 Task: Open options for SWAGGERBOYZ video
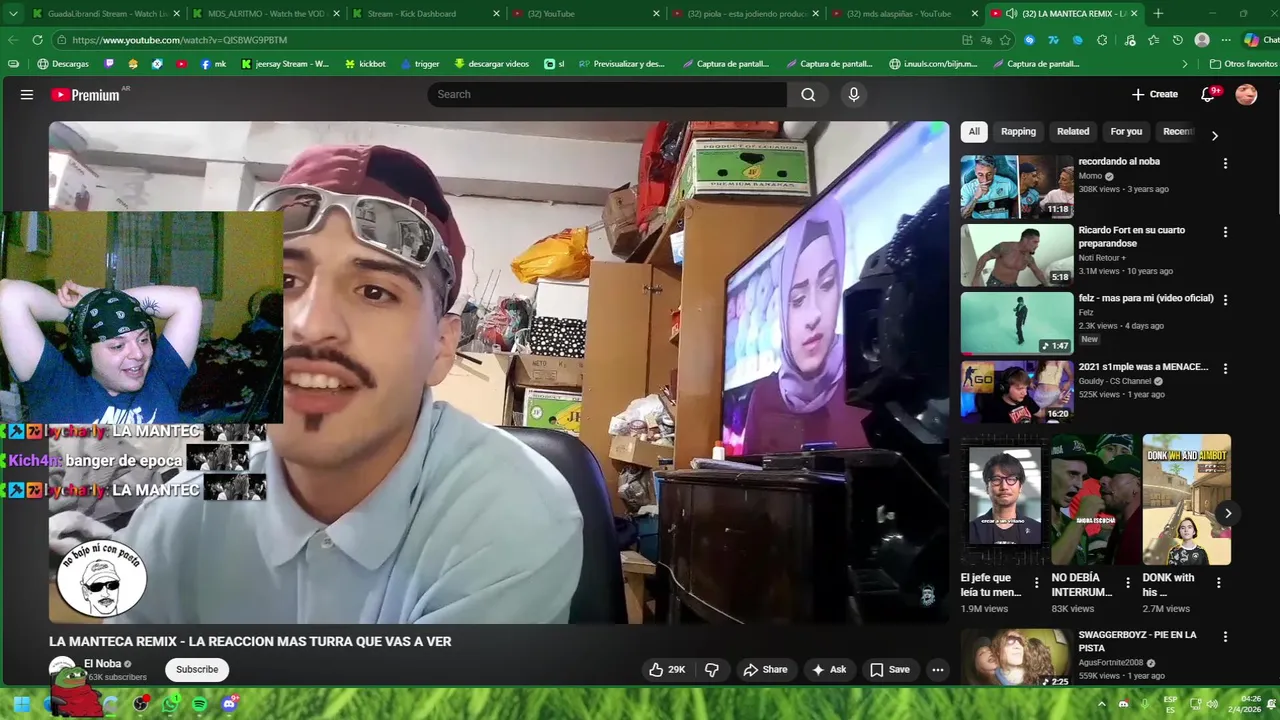tap(1225, 637)
